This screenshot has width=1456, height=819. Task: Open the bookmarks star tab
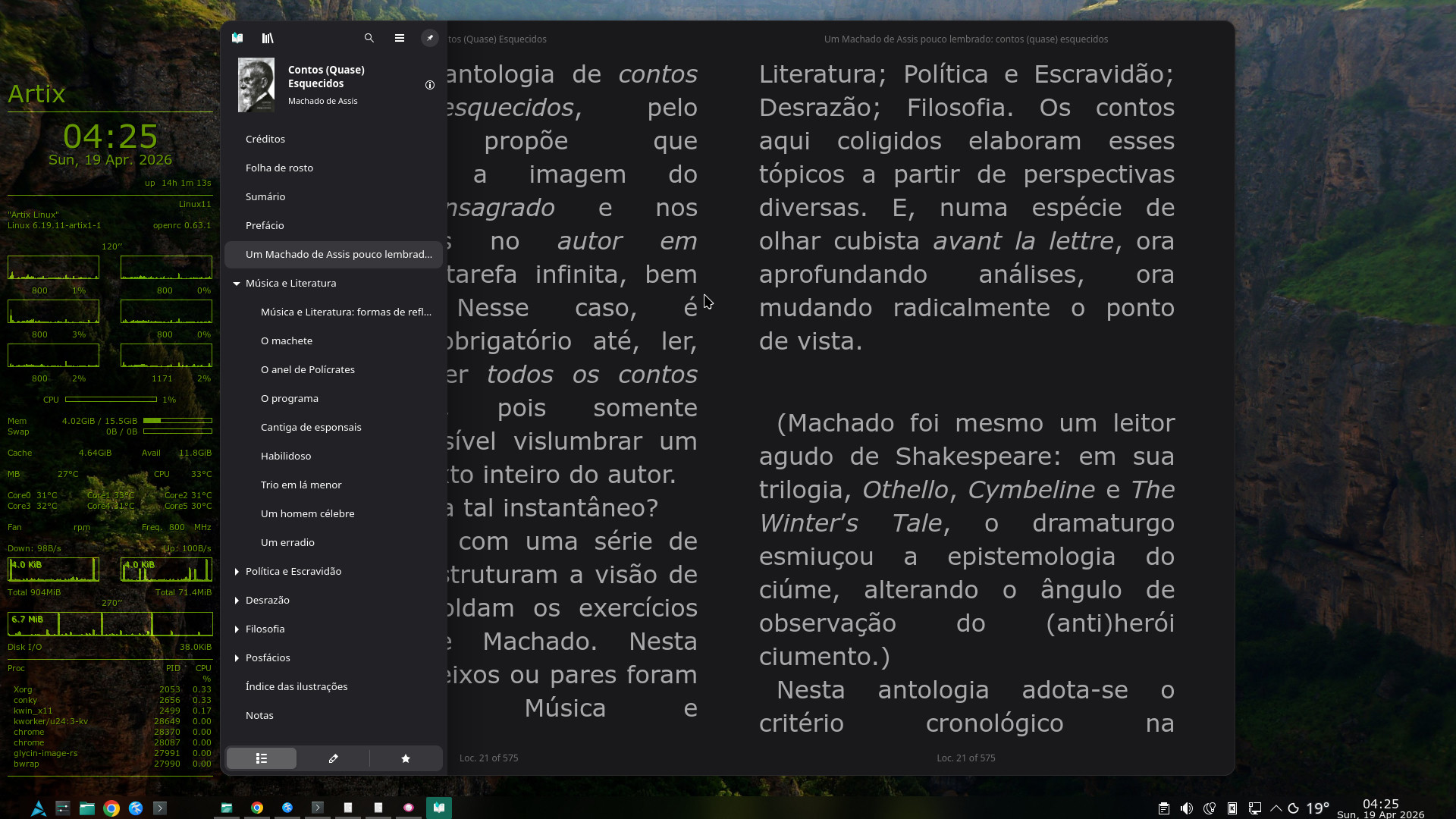tap(406, 758)
